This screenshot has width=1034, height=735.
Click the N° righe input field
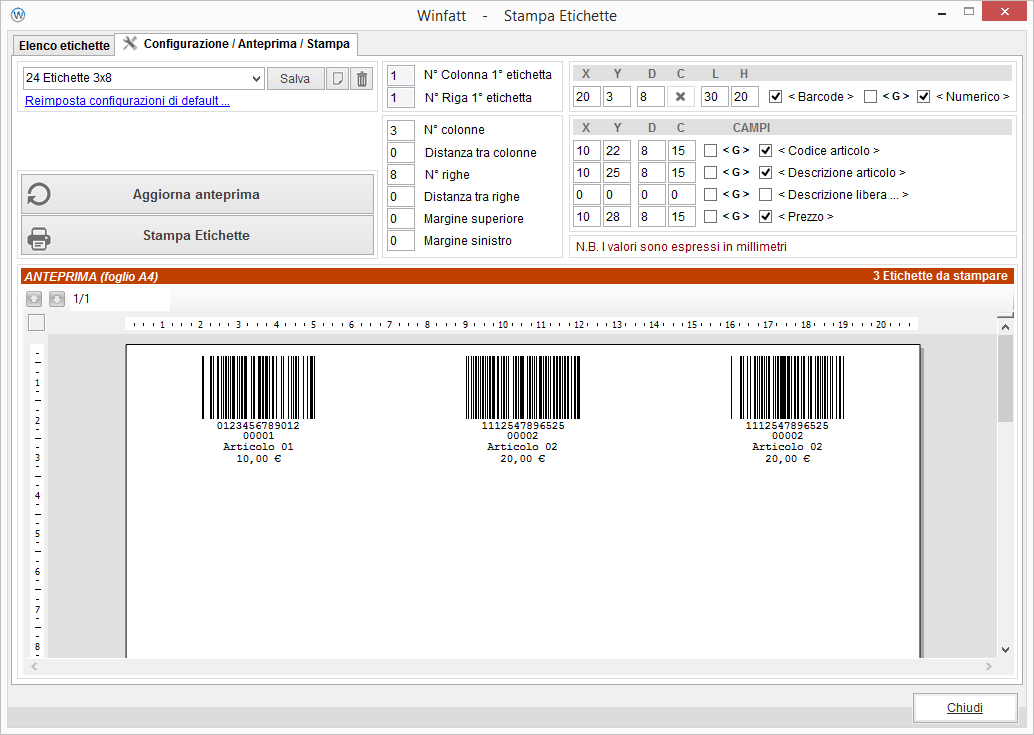[400, 175]
